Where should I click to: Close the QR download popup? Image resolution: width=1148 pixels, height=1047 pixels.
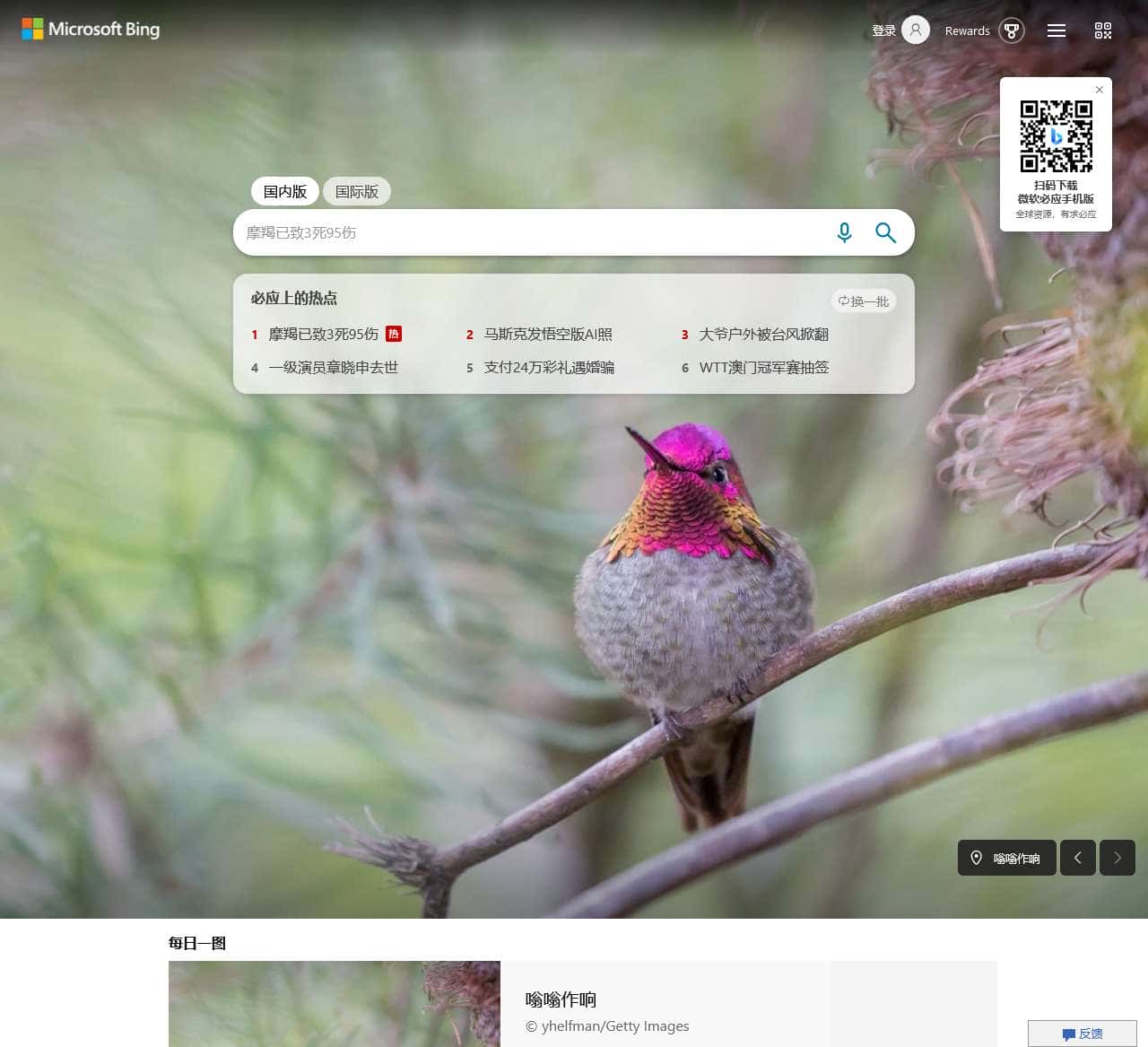pyautogui.click(x=1100, y=90)
